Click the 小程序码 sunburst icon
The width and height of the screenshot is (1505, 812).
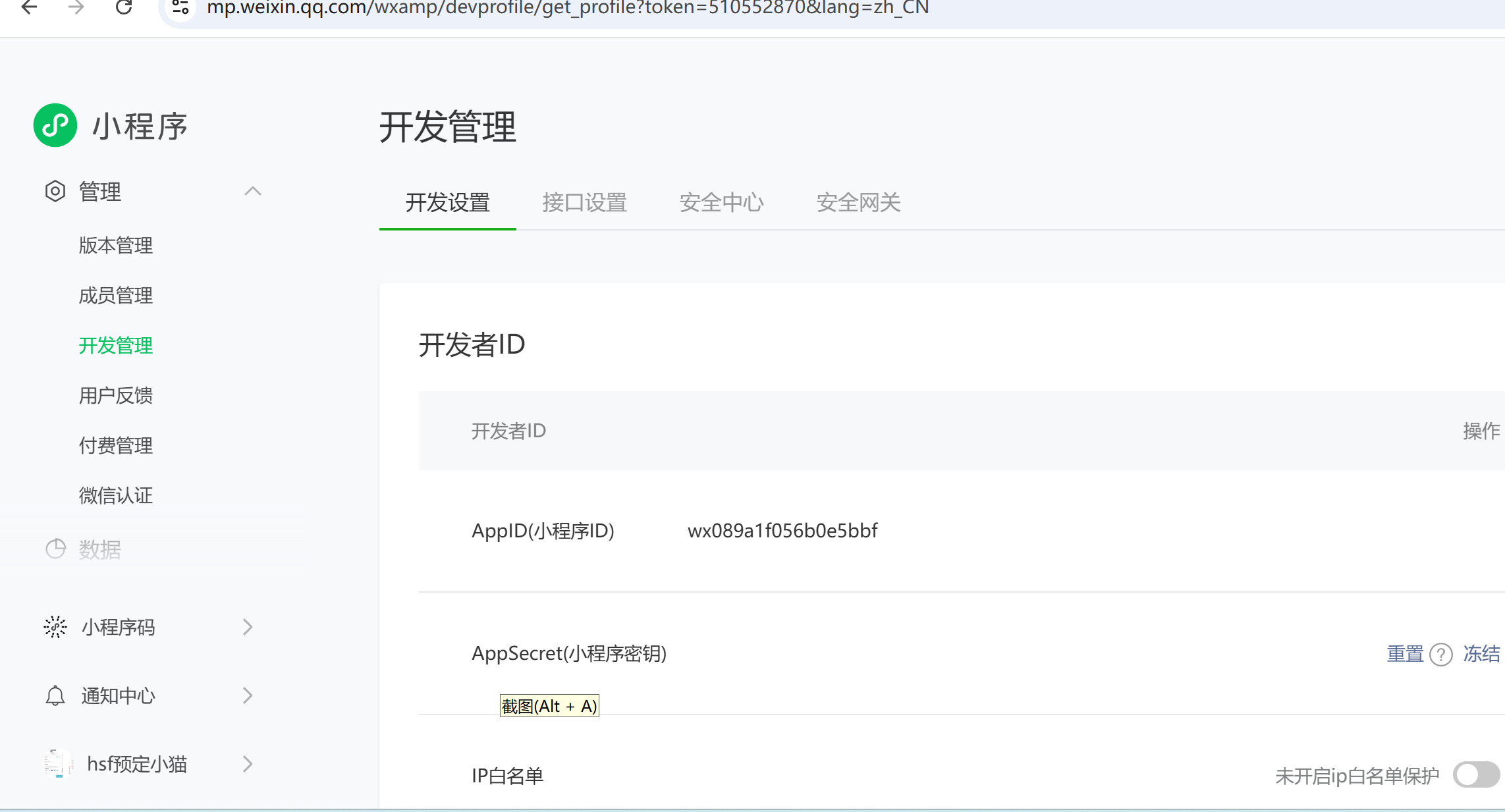pyautogui.click(x=55, y=627)
